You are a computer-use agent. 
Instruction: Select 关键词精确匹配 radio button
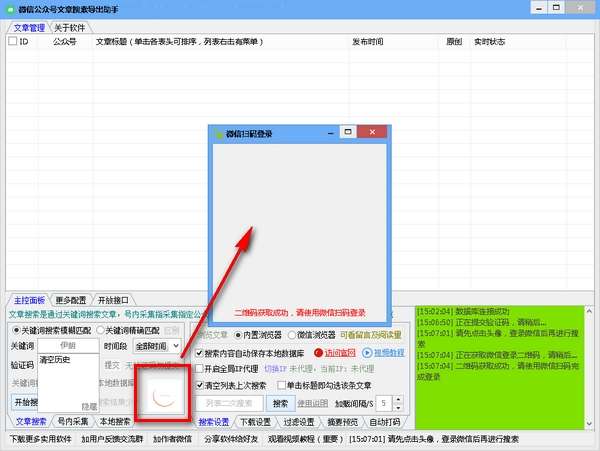101,330
